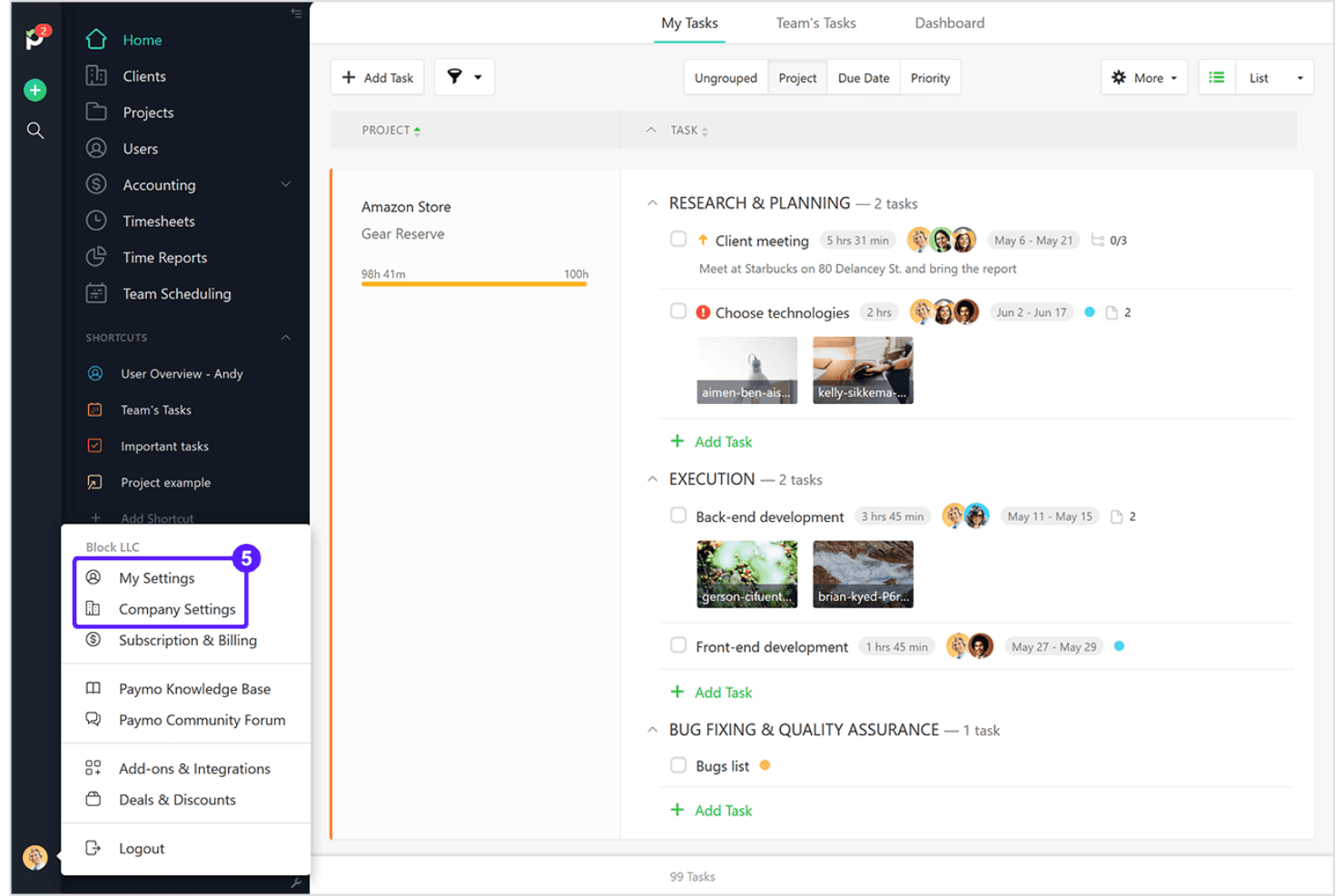Add Task under Bug Fixing list
The height and width of the screenshot is (896, 1344).
coord(712,811)
